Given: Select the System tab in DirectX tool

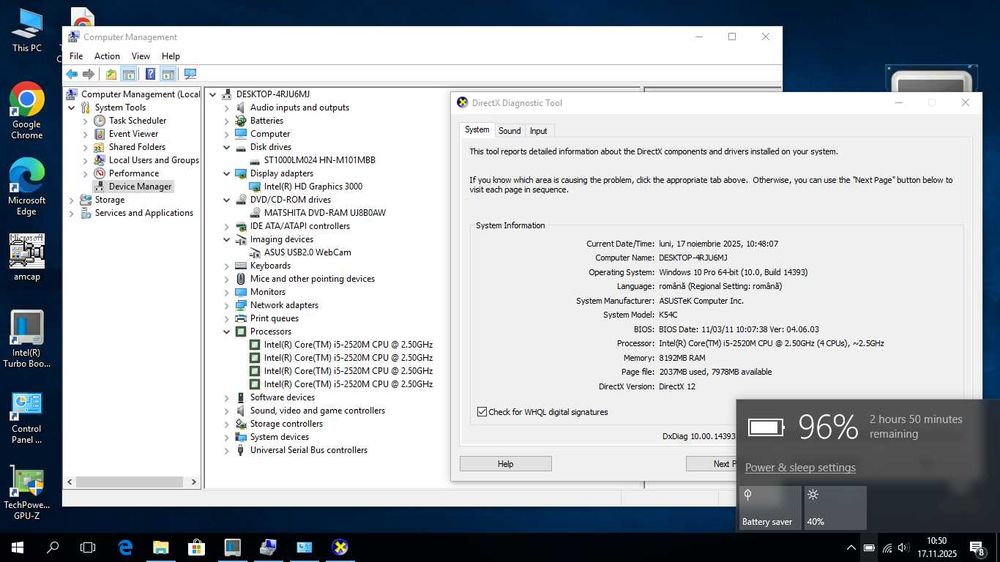Looking at the screenshot, I should click(477, 129).
